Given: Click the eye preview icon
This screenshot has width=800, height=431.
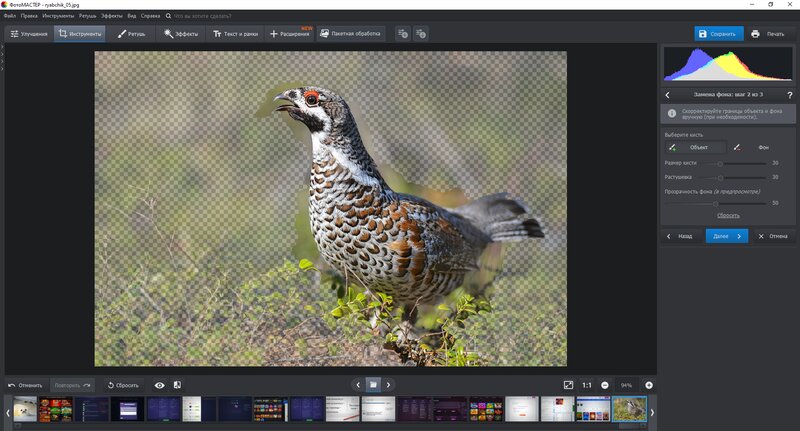Looking at the screenshot, I should [x=160, y=386].
